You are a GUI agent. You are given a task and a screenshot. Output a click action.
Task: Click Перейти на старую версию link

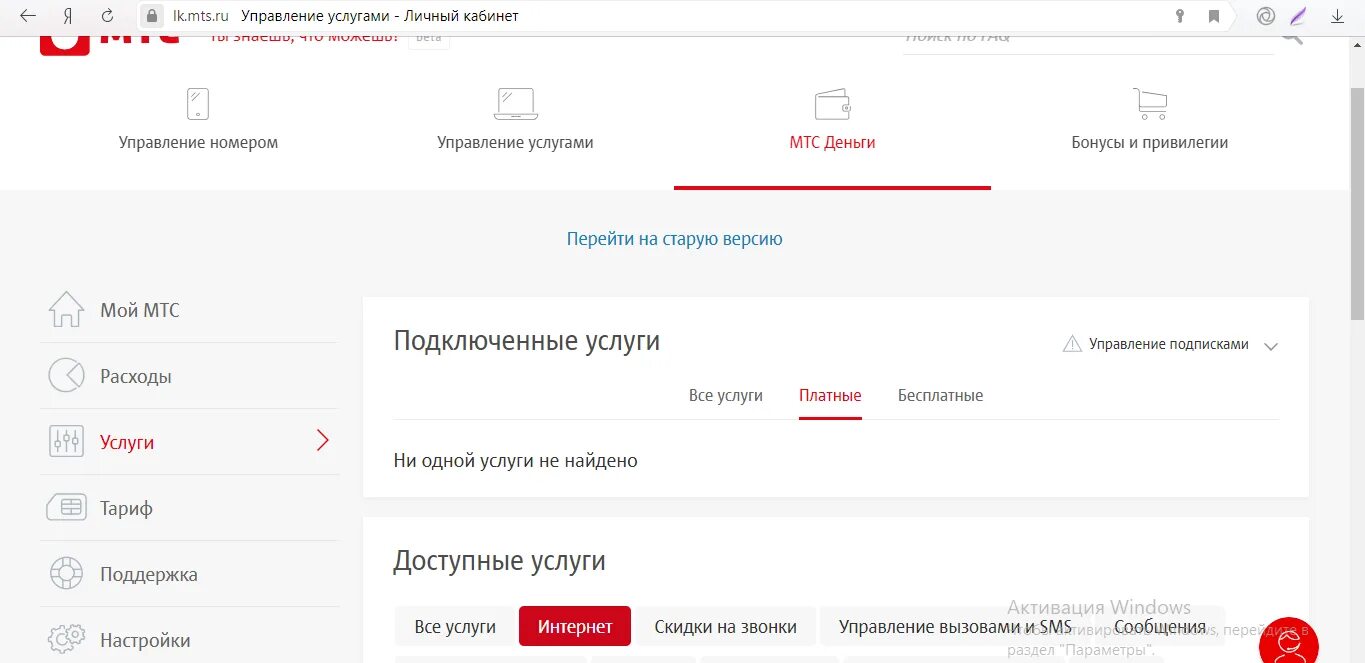pos(675,239)
